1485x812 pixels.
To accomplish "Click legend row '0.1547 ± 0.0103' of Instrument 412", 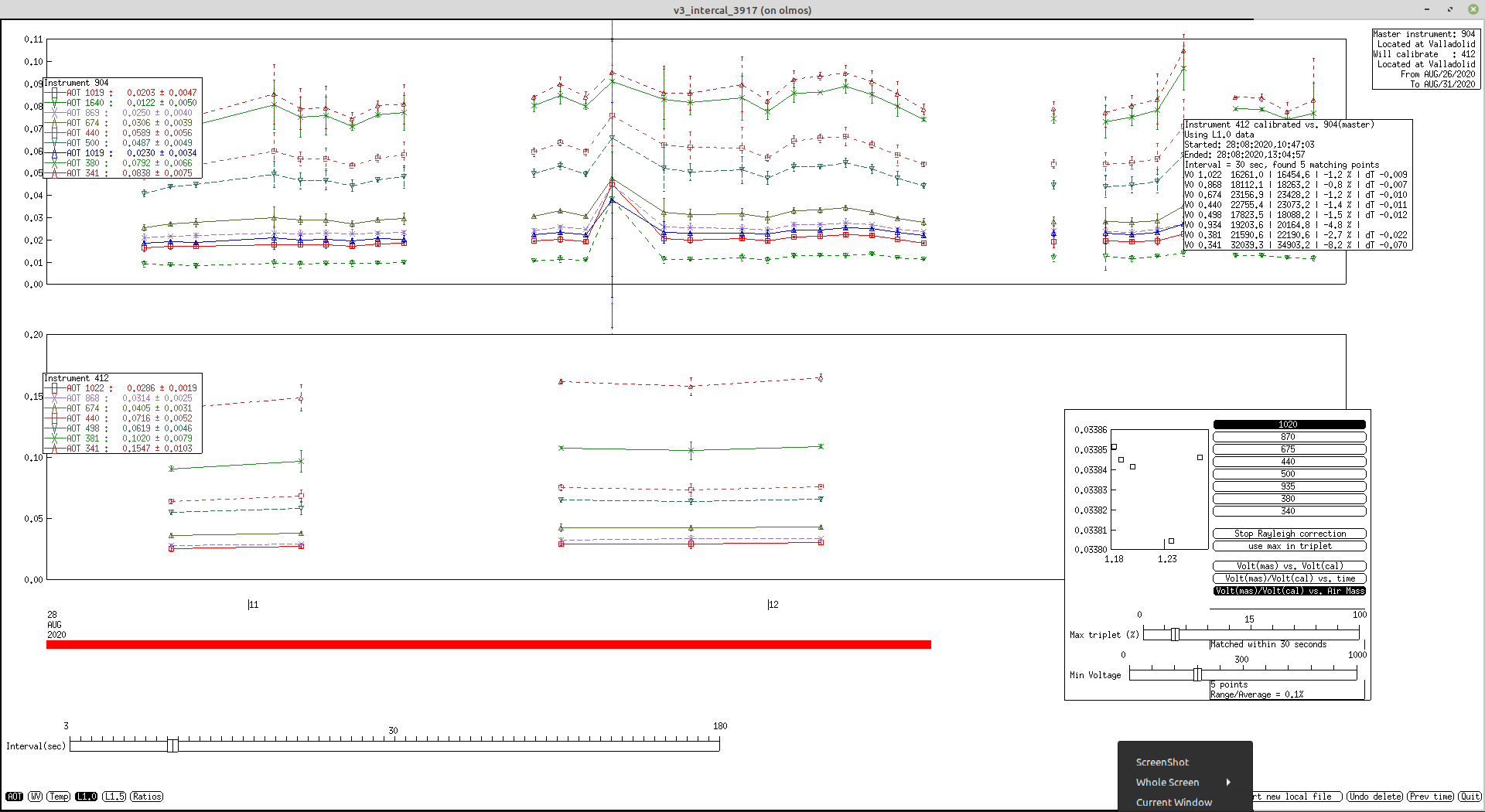I will click(x=123, y=449).
